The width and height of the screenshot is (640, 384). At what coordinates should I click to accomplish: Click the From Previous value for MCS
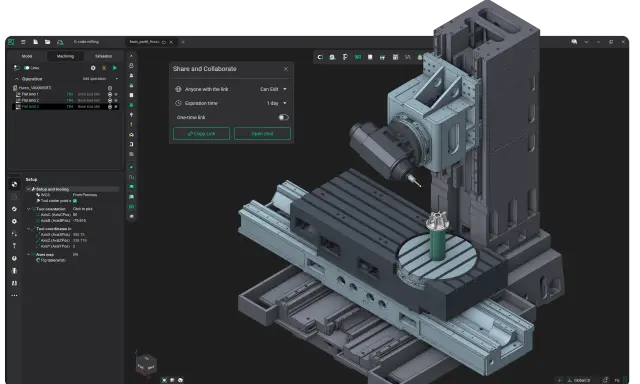(x=85, y=195)
